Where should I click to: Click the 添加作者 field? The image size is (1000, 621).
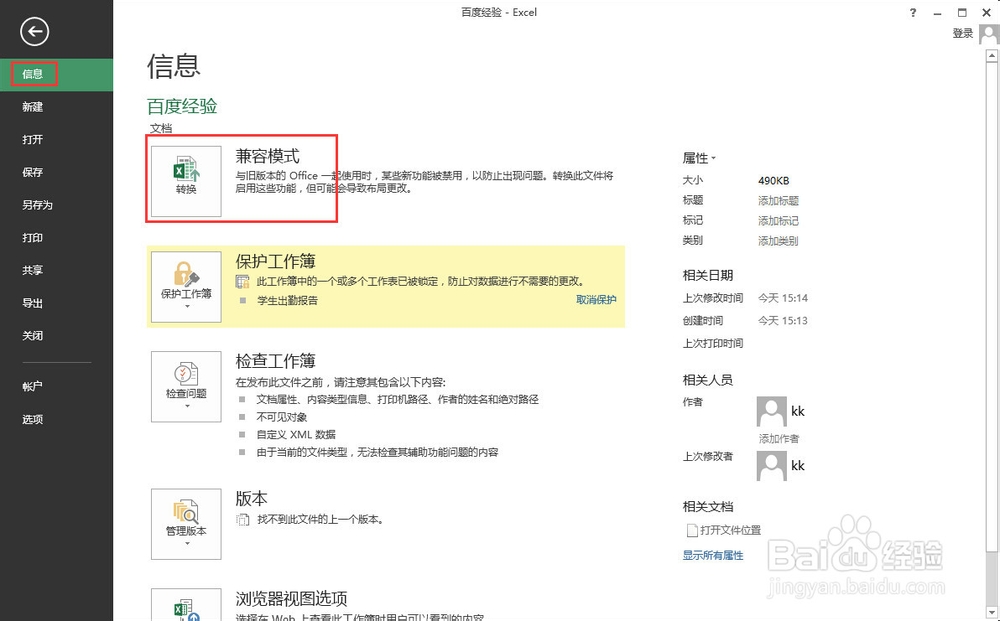pos(779,439)
